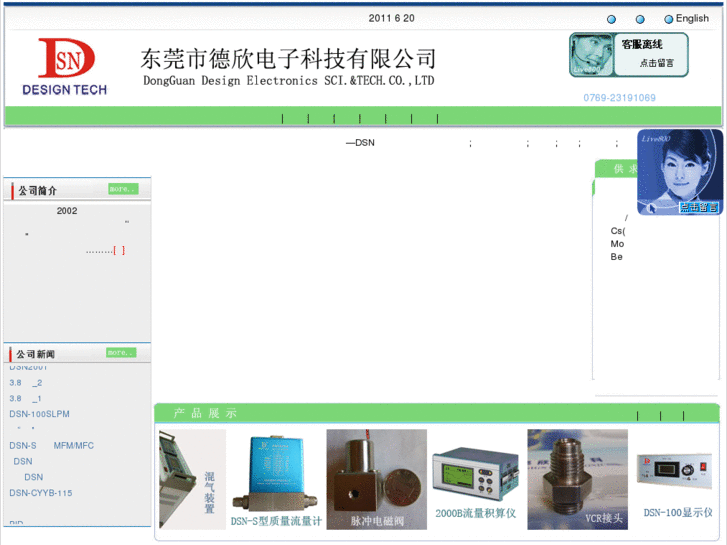This screenshot has height=545, width=727.
Task: Open news item DSN-S MFM/MFC
Action: (x=51, y=445)
